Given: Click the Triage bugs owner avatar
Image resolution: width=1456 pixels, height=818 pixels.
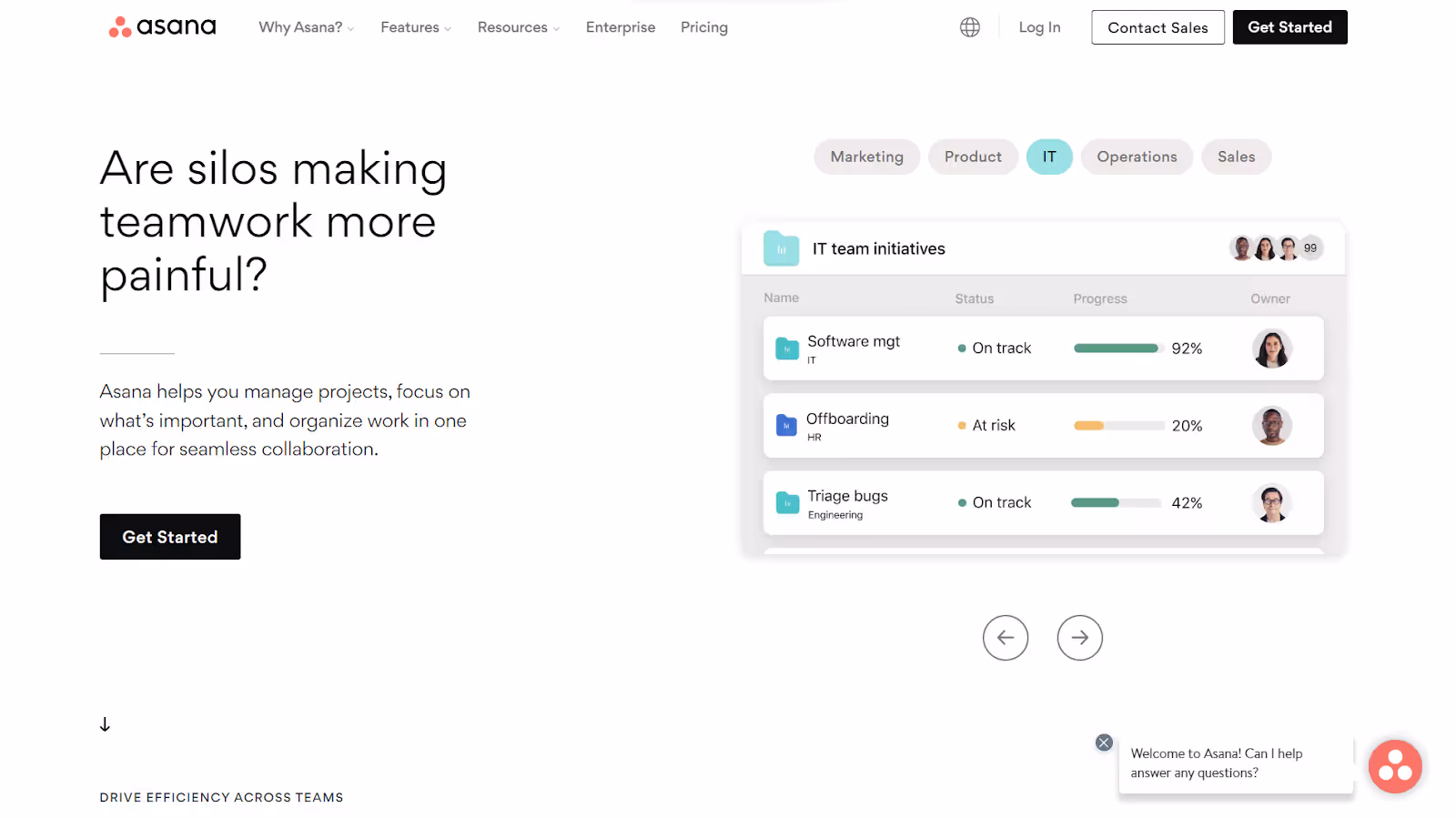Looking at the screenshot, I should [x=1272, y=502].
